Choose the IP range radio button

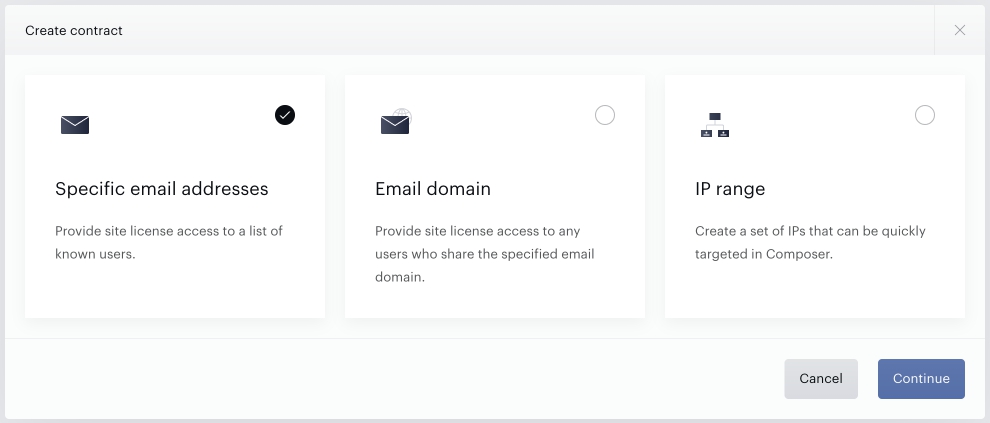[x=925, y=115]
